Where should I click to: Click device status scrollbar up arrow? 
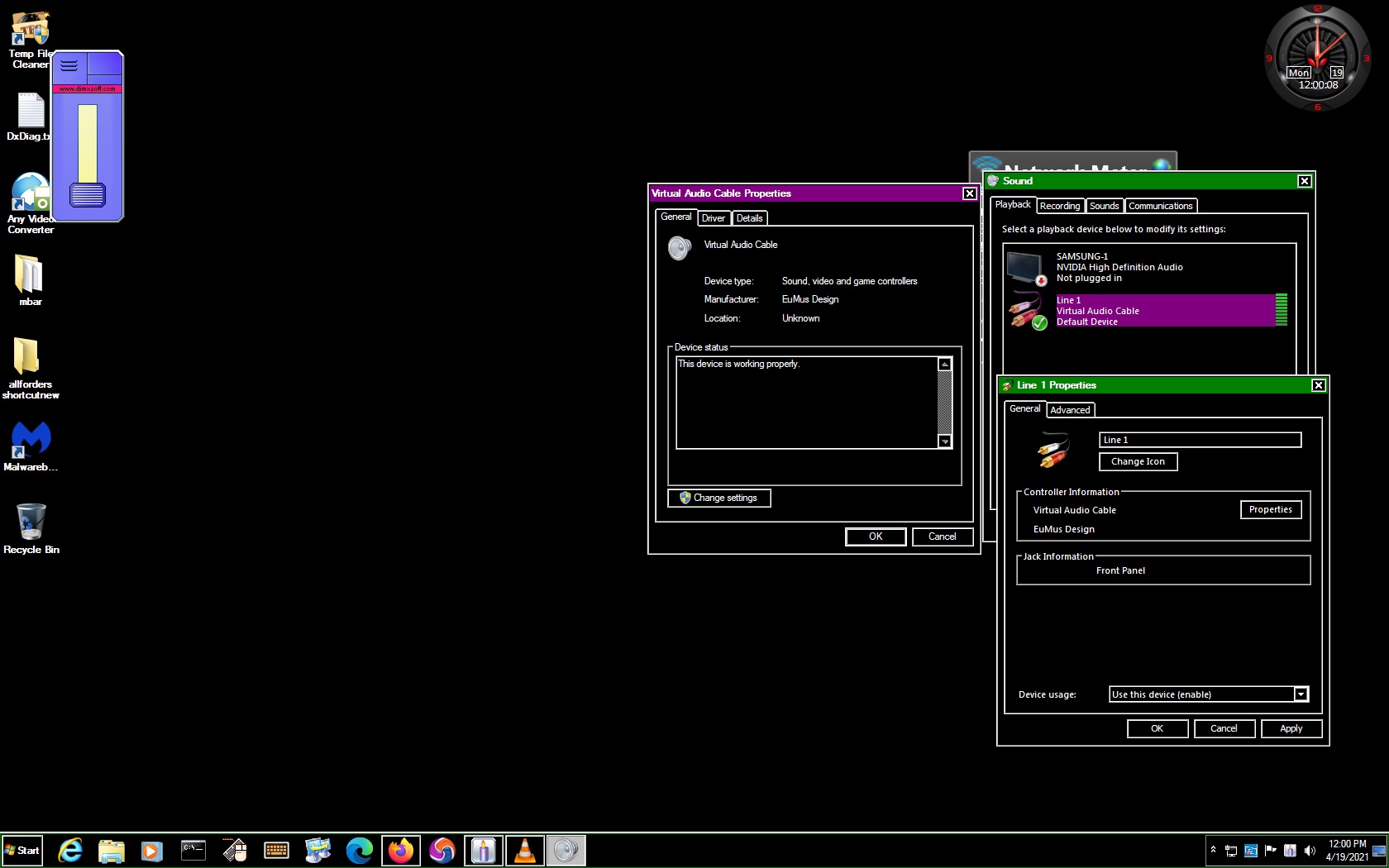pos(944,365)
